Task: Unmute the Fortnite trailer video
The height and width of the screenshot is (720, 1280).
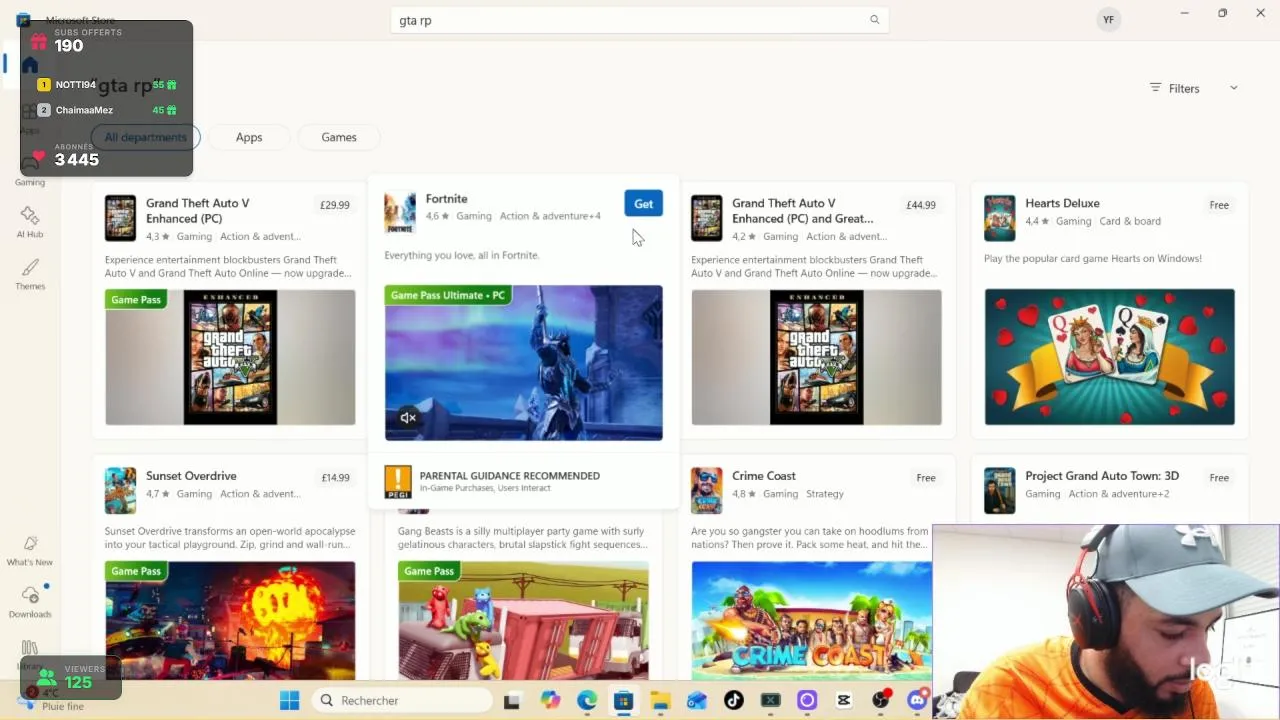Action: coord(408,418)
